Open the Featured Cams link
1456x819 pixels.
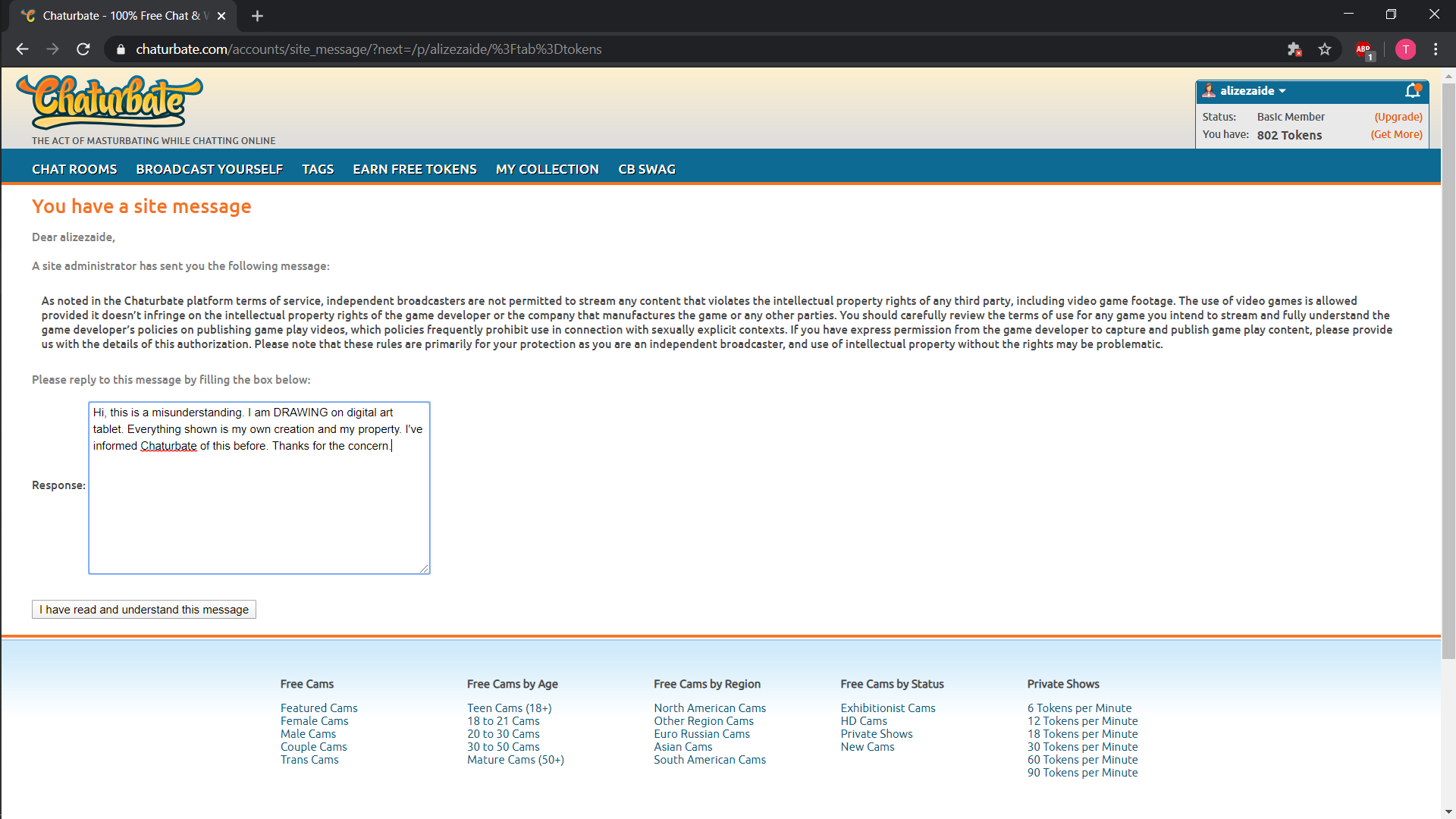click(x=318, y=708)
